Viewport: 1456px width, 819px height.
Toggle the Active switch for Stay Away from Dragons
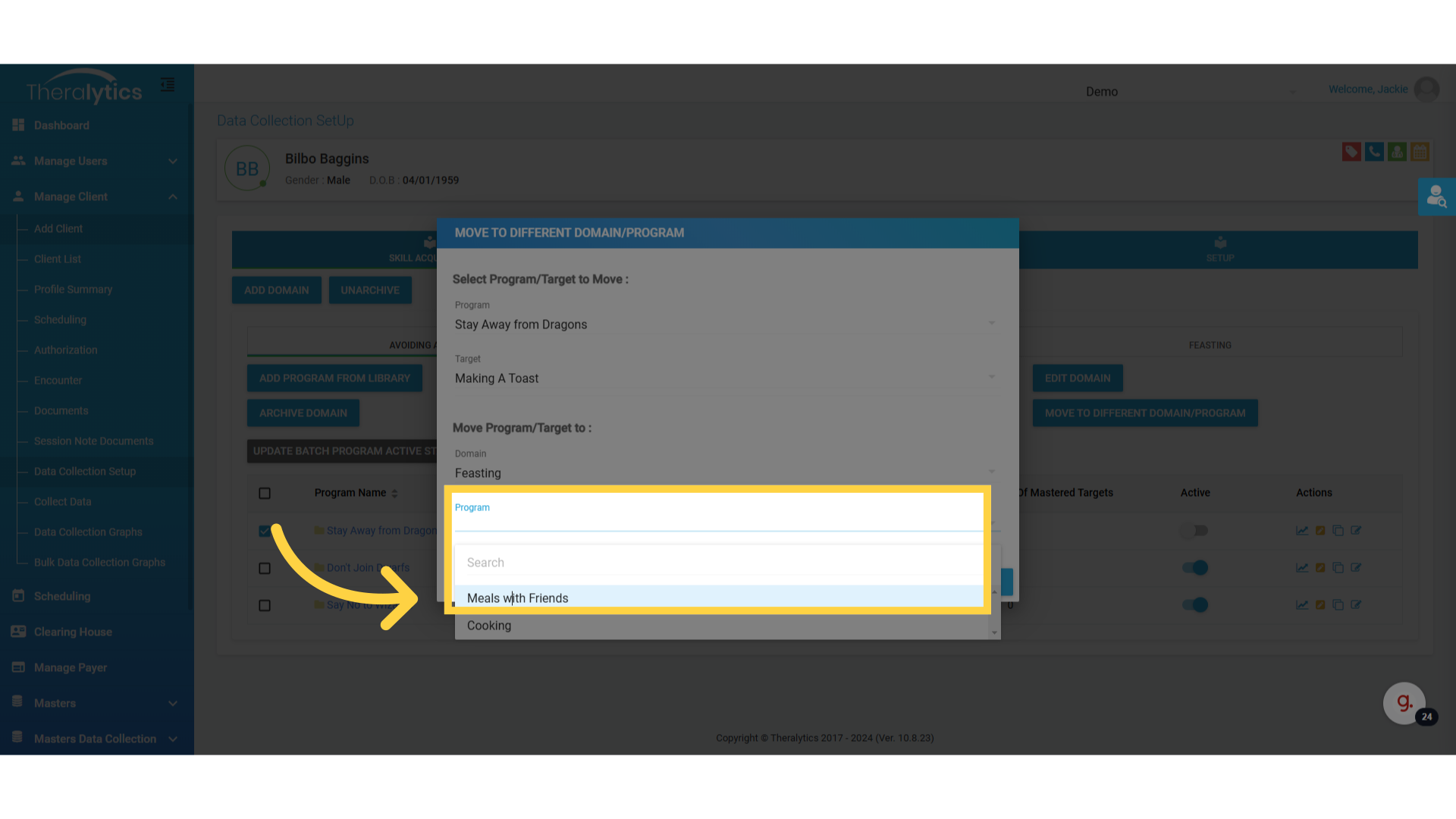(1194, 531)
